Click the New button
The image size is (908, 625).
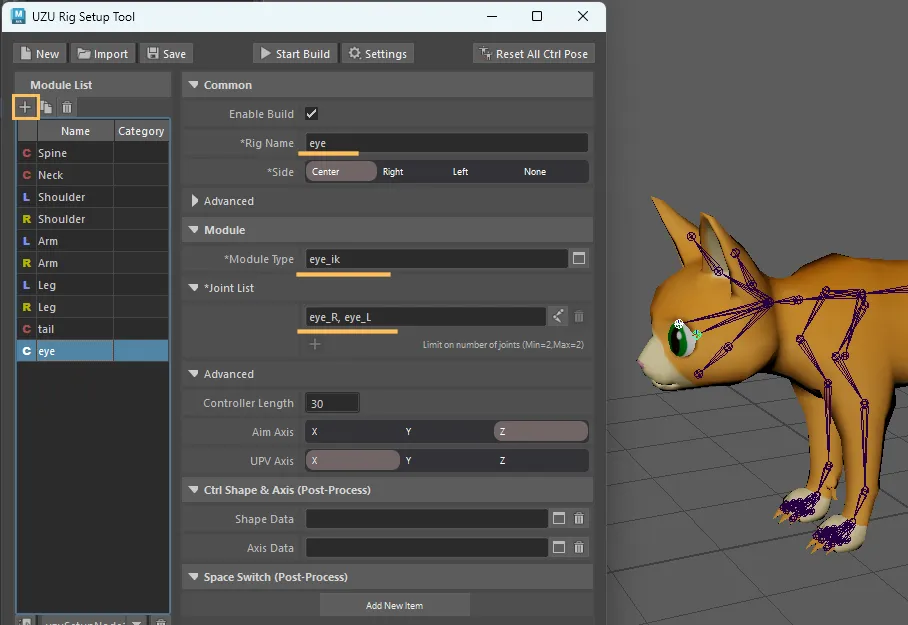pyautogui.click(x=40, y=53)
